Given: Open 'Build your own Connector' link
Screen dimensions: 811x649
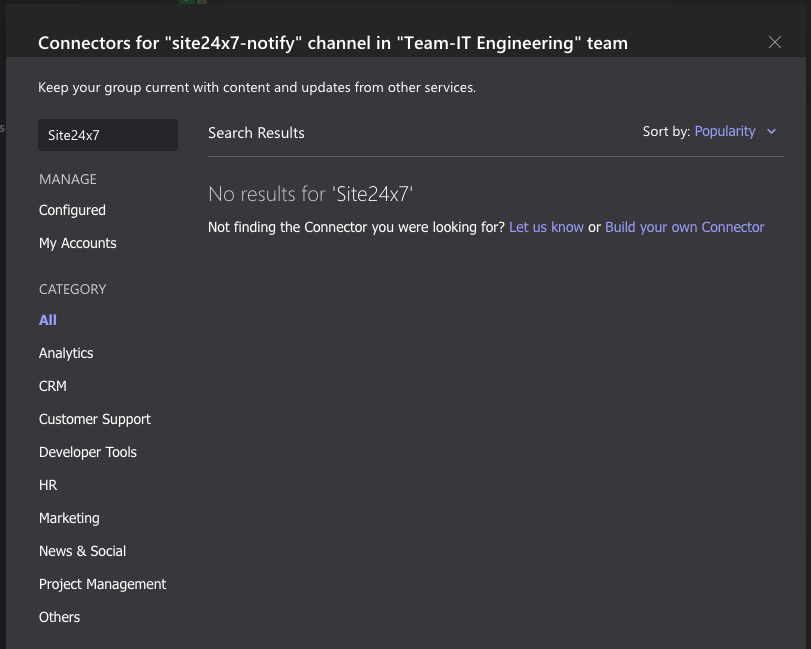Looking at the screenshot, I should 684,227.
